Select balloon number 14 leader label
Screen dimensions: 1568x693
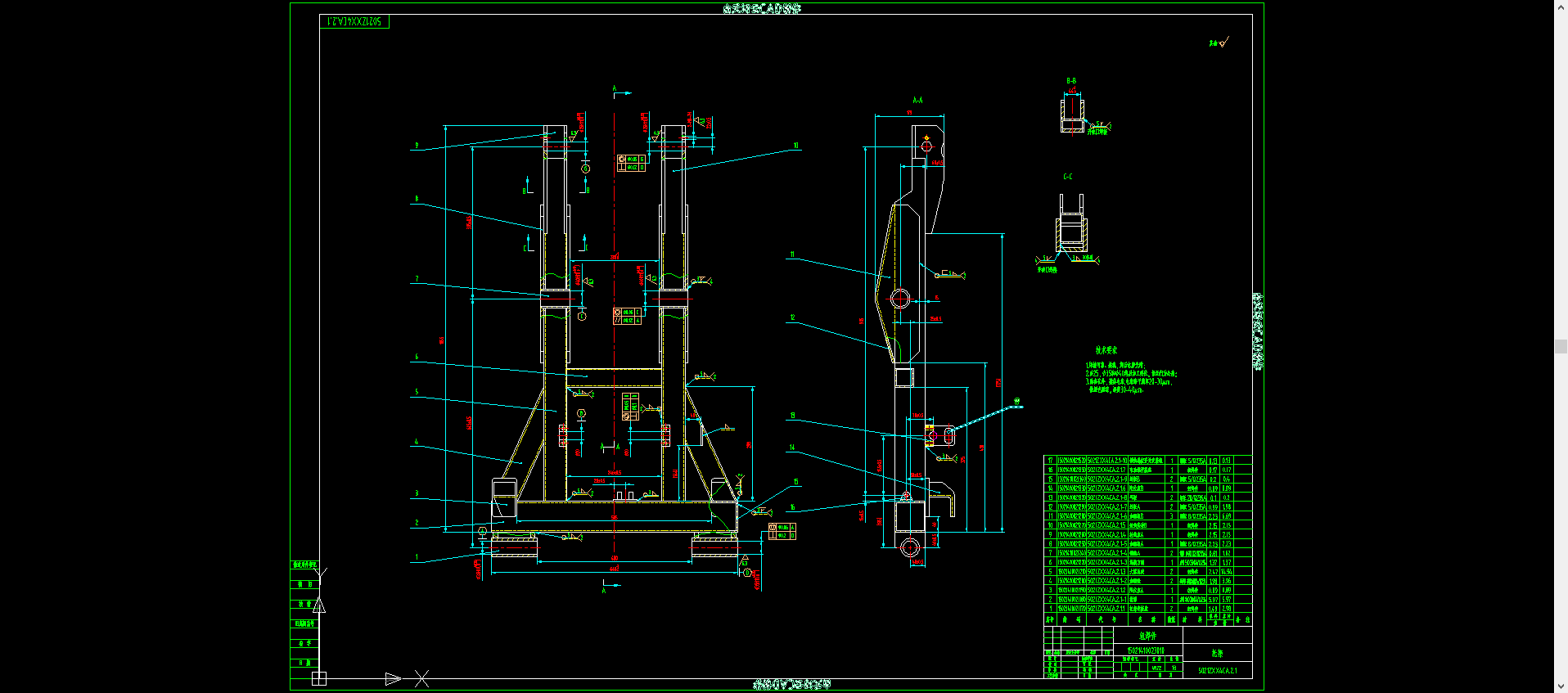coord(792,448)
